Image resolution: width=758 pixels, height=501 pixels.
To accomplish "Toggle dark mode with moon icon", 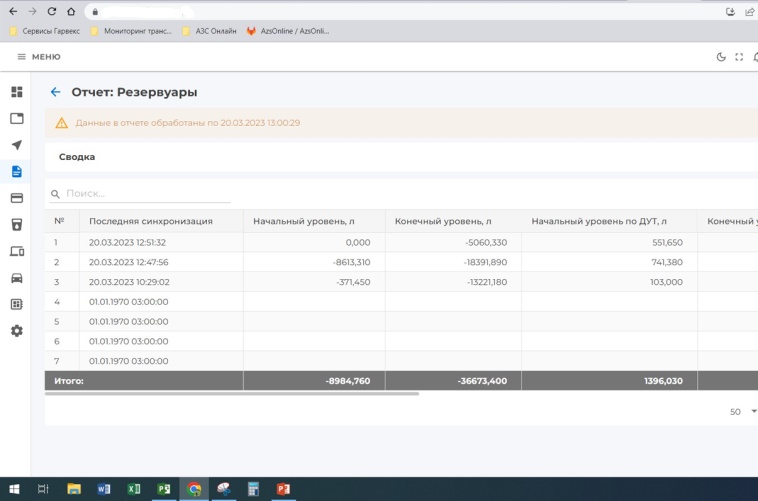I will coord(722,57).
